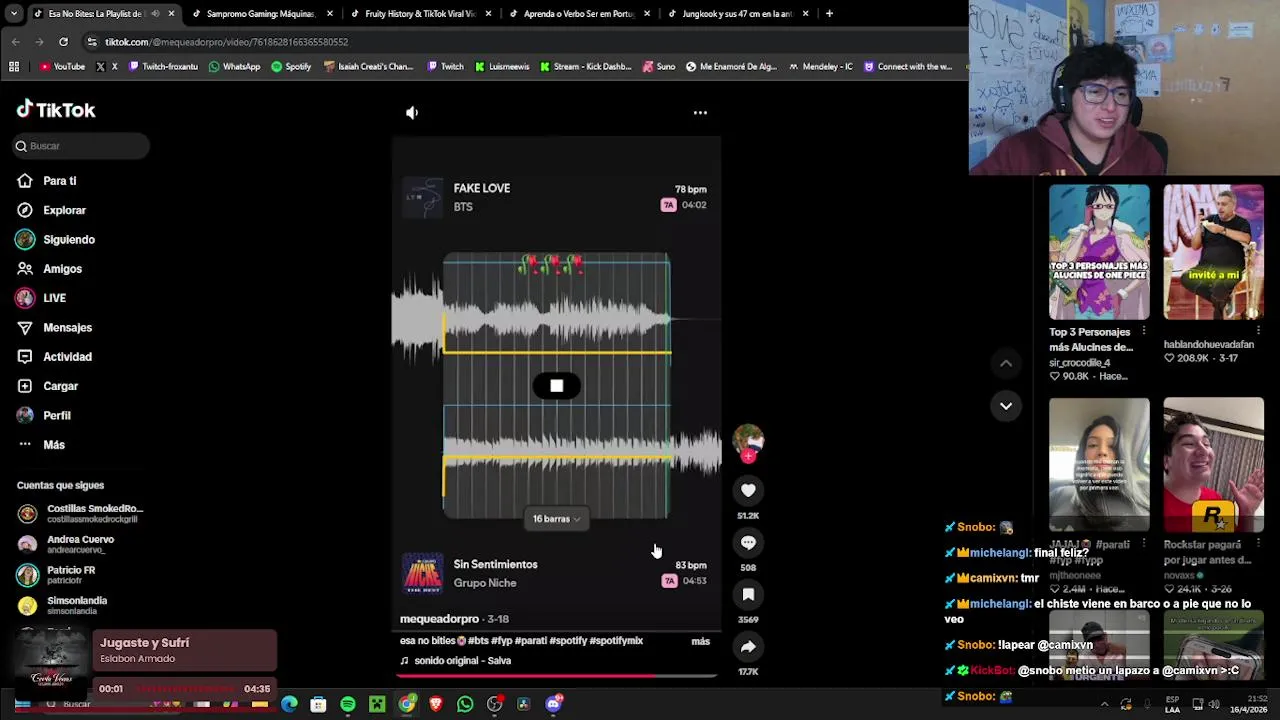Open Costillas SmokedRo... followed account
The height and width of the screenshot is (720, 1280).
(x=82, y=513)
